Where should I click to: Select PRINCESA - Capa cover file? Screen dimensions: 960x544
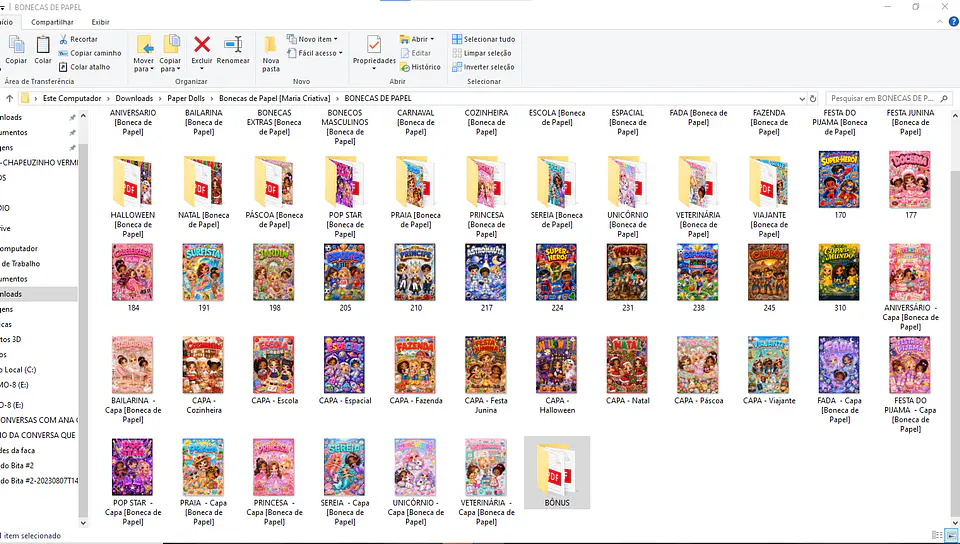[x=274, y=482]
